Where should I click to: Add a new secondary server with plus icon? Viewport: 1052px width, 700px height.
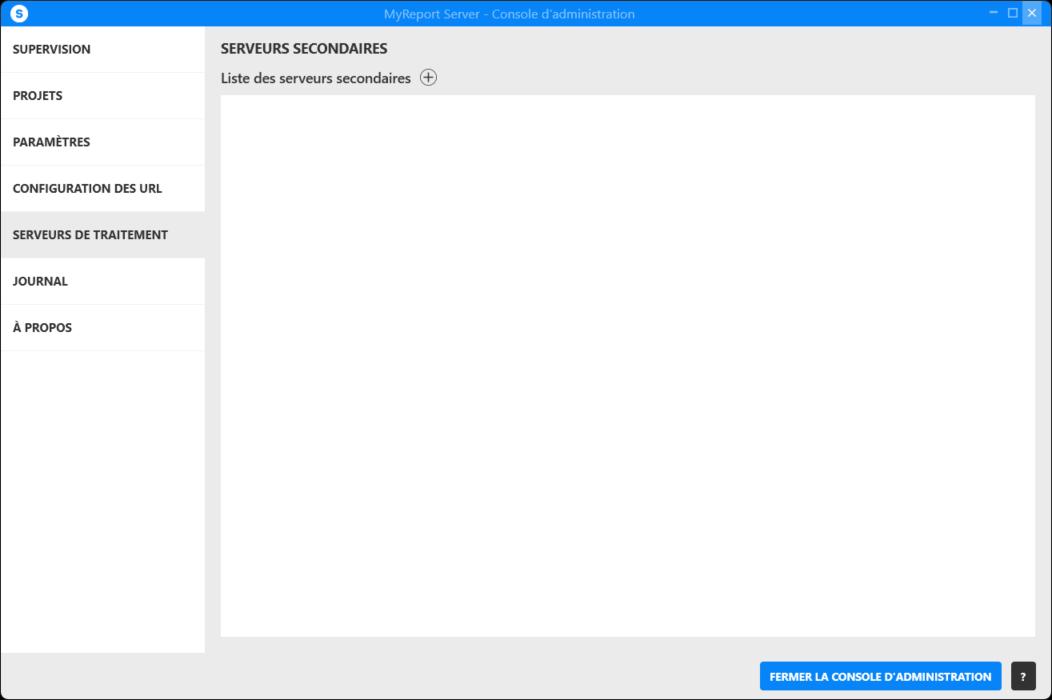[428, 78]
